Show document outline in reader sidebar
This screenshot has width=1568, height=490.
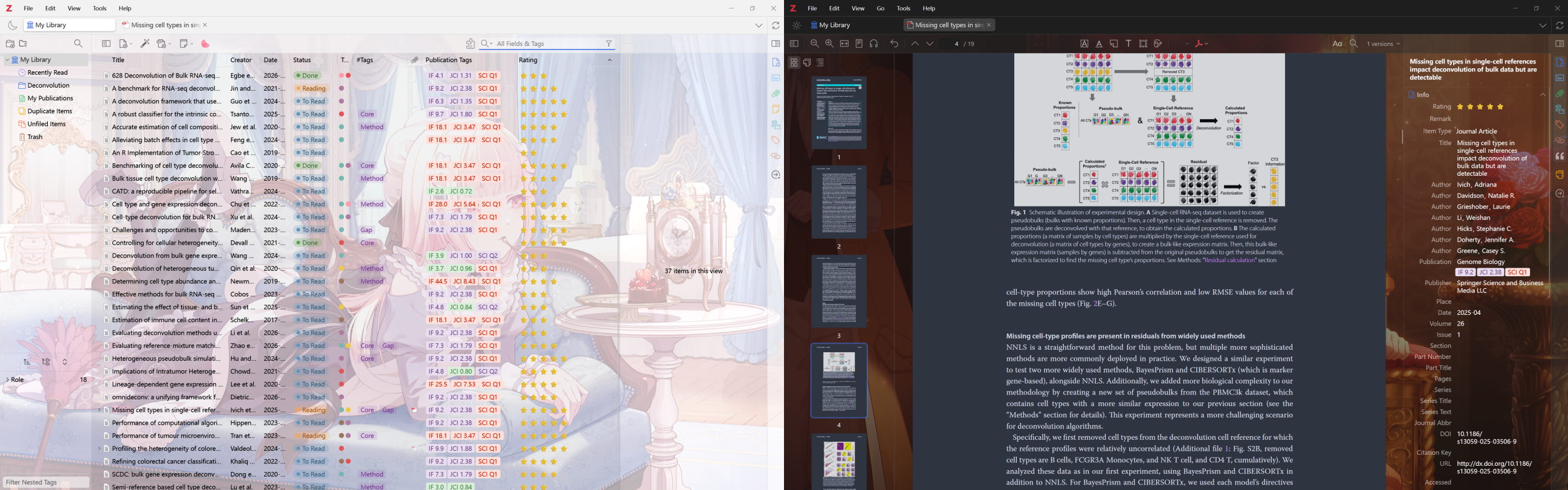click(820, 63)
